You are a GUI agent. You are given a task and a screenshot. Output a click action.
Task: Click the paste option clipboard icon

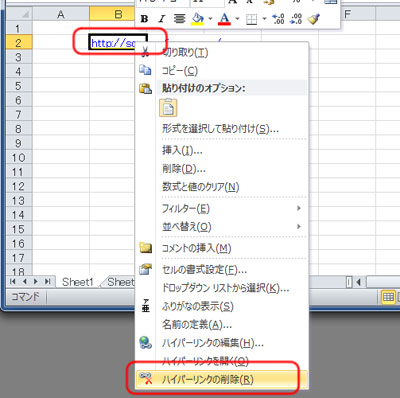168,108
